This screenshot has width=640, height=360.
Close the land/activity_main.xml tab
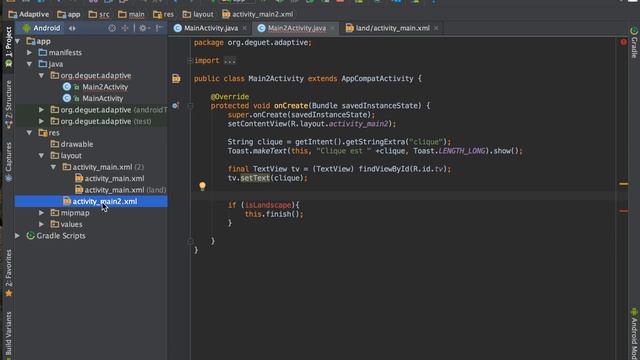tap(436, 28)
